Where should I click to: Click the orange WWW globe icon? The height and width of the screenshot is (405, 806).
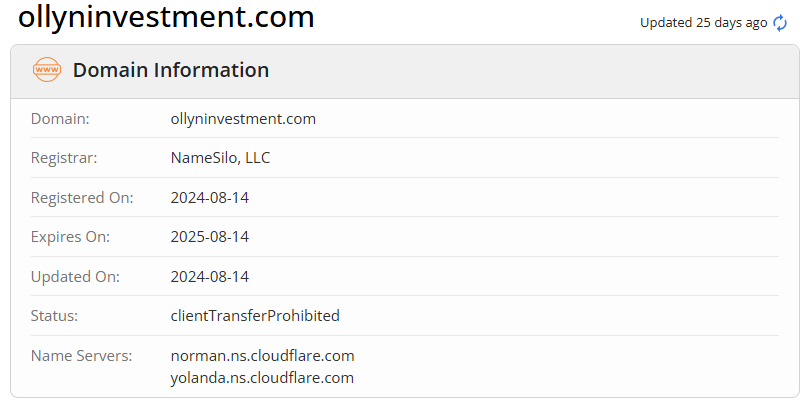47,70
